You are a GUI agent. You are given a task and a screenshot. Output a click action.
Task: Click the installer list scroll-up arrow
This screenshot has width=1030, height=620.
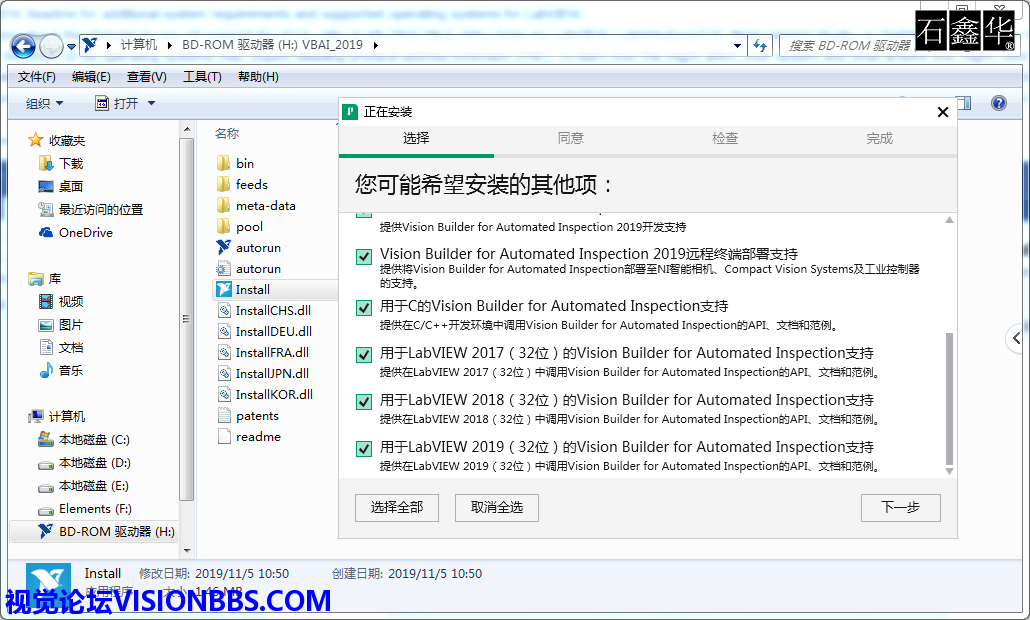coord(949,220)
